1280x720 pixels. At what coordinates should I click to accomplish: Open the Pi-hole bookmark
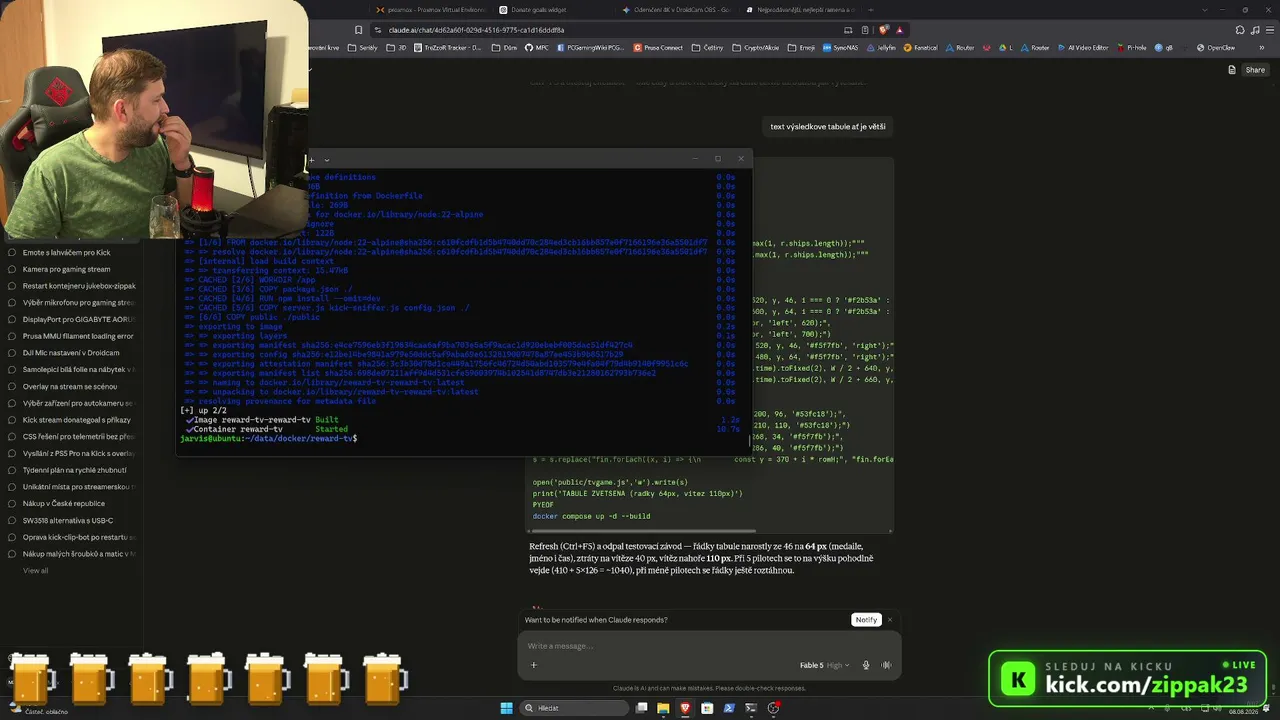[1132, 48]
